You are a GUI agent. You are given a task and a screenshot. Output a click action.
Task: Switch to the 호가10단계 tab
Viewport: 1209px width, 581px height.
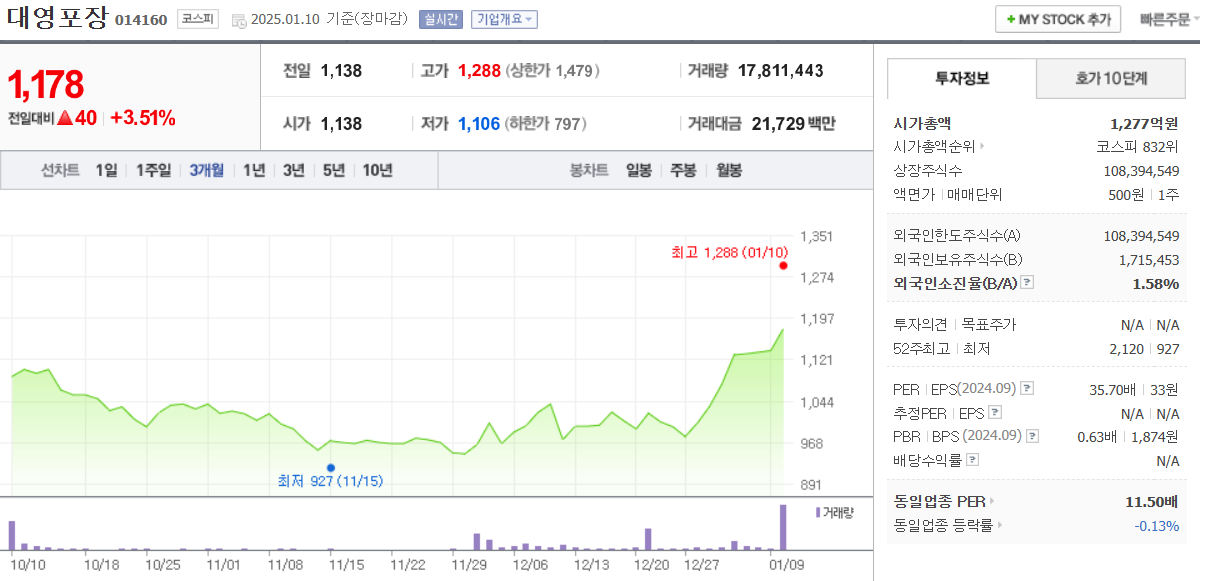(x=1111, y=78)
